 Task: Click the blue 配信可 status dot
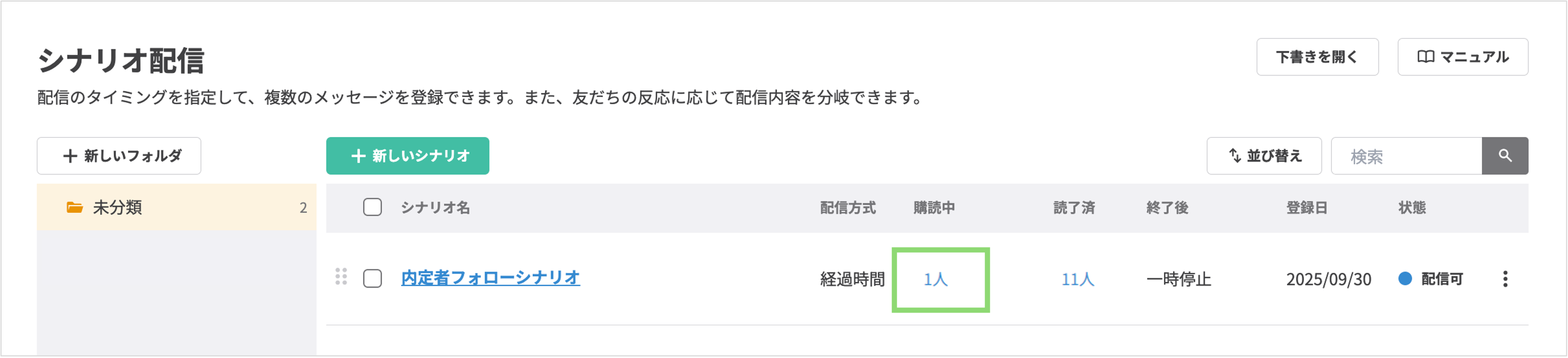coord(1405,279)
